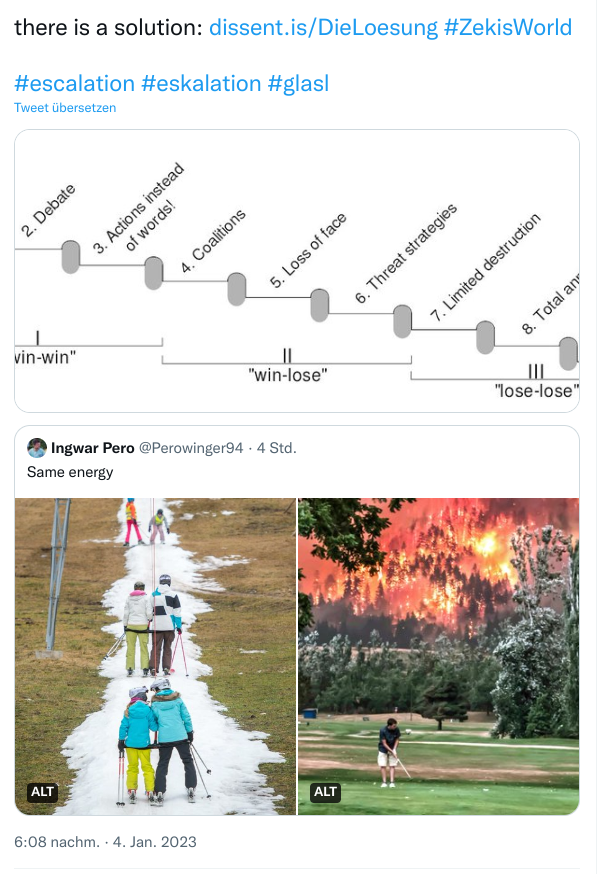Open the conflict escalation stages diagram

coord(297,270)
